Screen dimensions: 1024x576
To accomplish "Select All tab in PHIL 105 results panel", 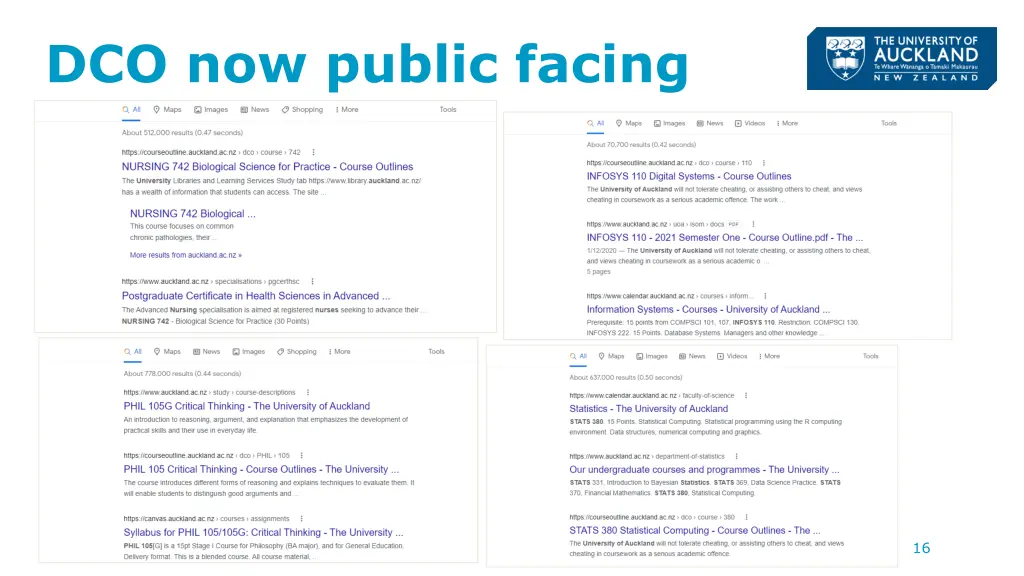I will click(133, 351).
